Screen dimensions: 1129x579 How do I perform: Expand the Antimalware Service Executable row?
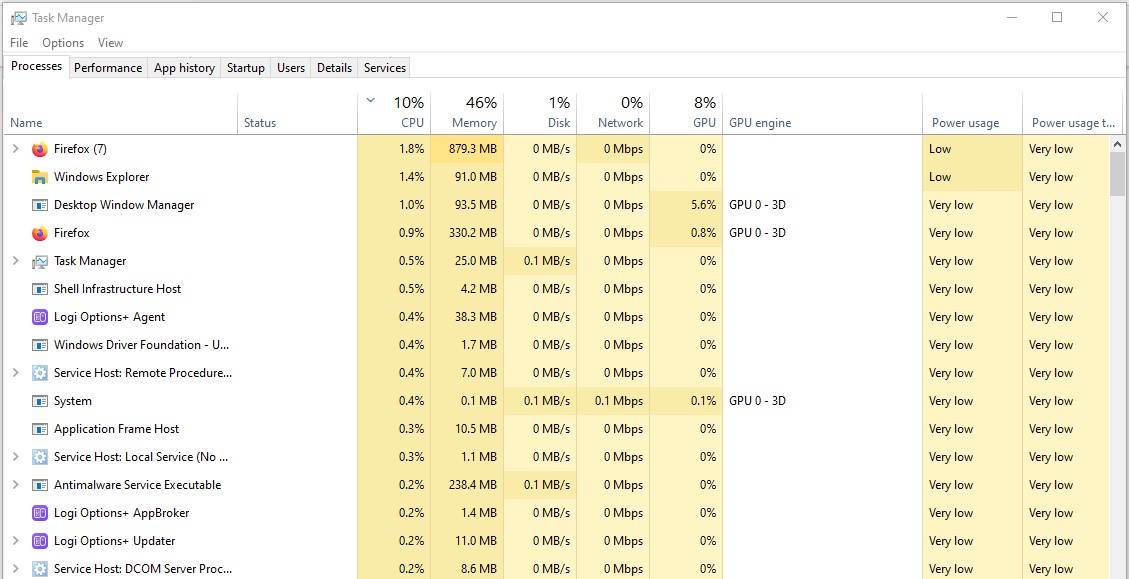pos(16,485)
